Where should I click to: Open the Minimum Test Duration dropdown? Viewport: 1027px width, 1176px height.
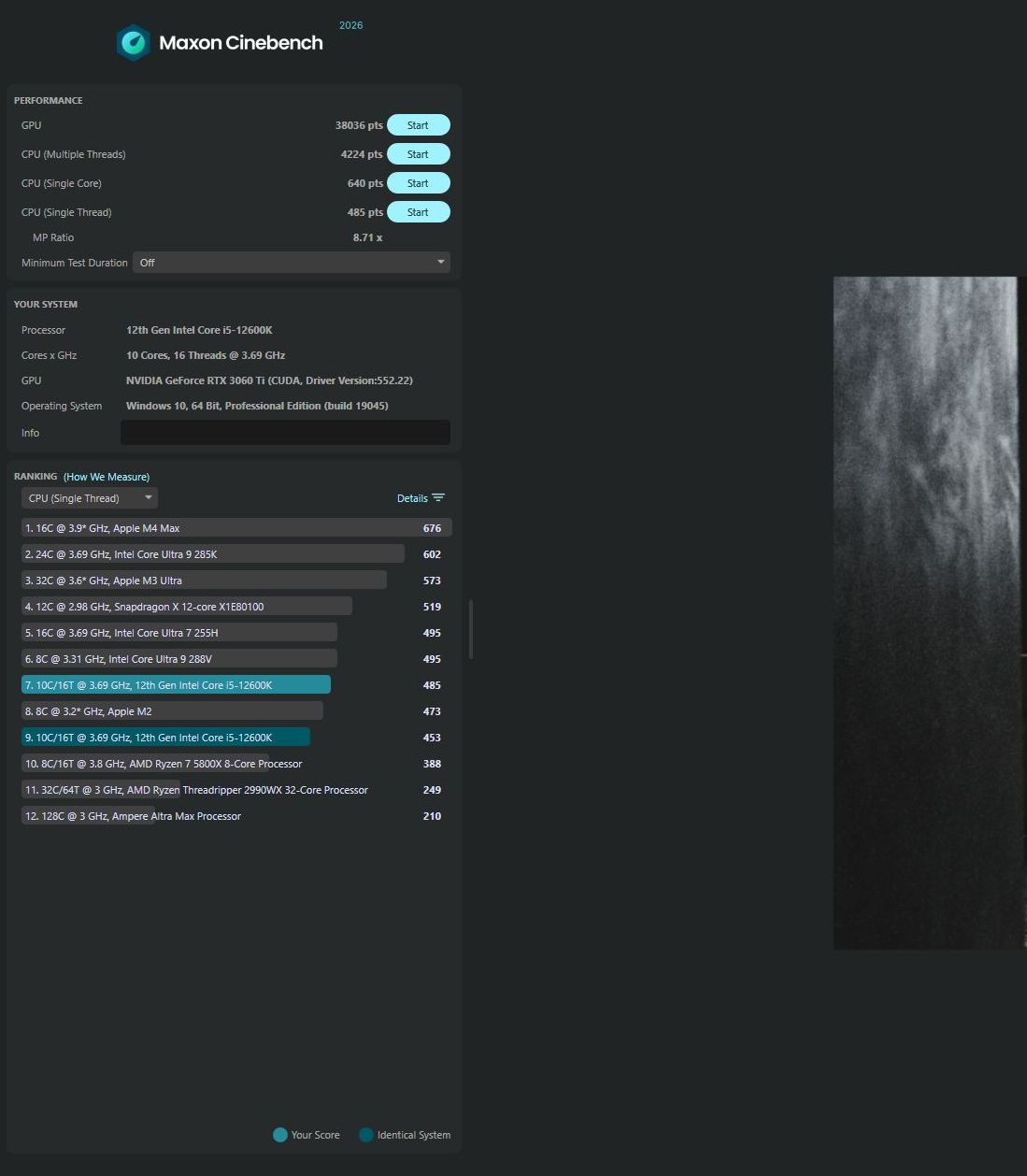(292, 263)
